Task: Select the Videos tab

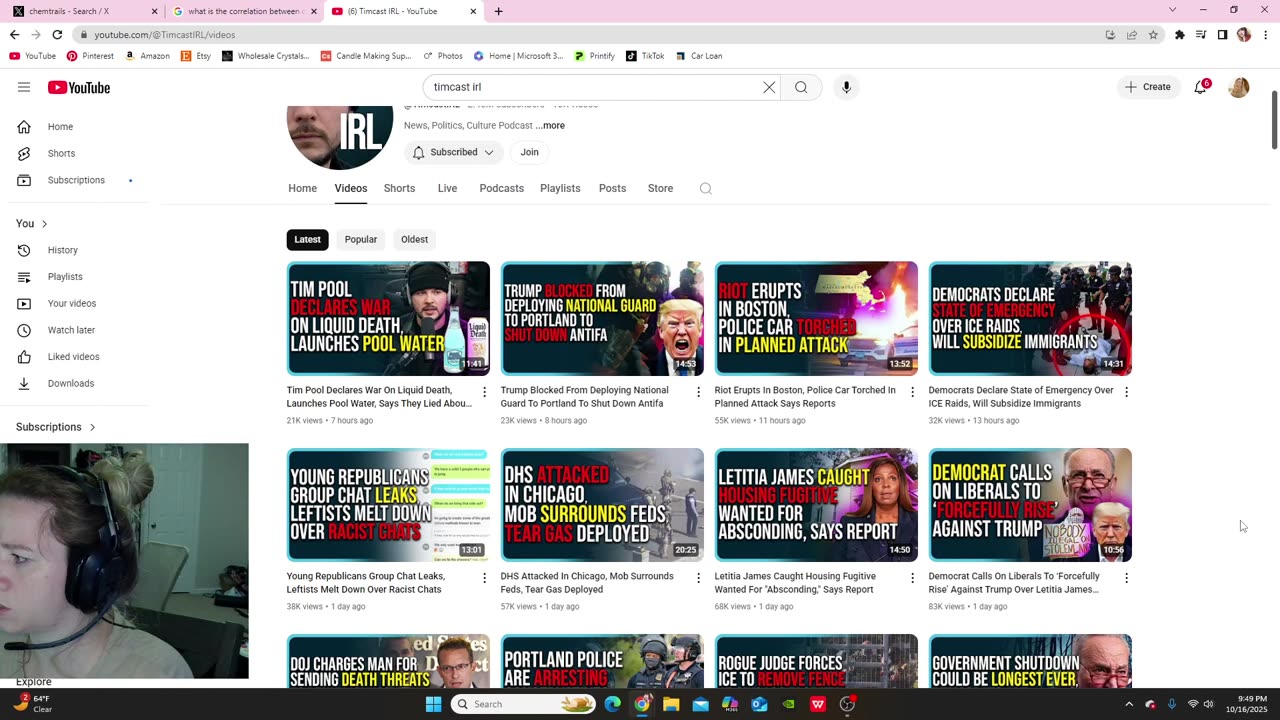Action: [351, 188]
